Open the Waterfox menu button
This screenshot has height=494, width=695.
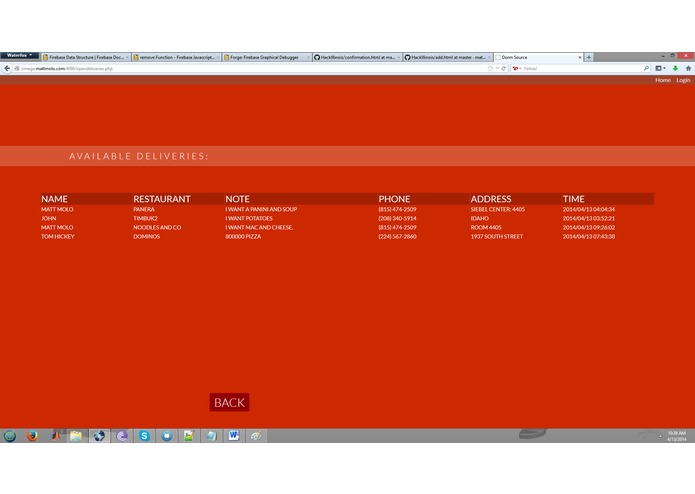[20, 55]
